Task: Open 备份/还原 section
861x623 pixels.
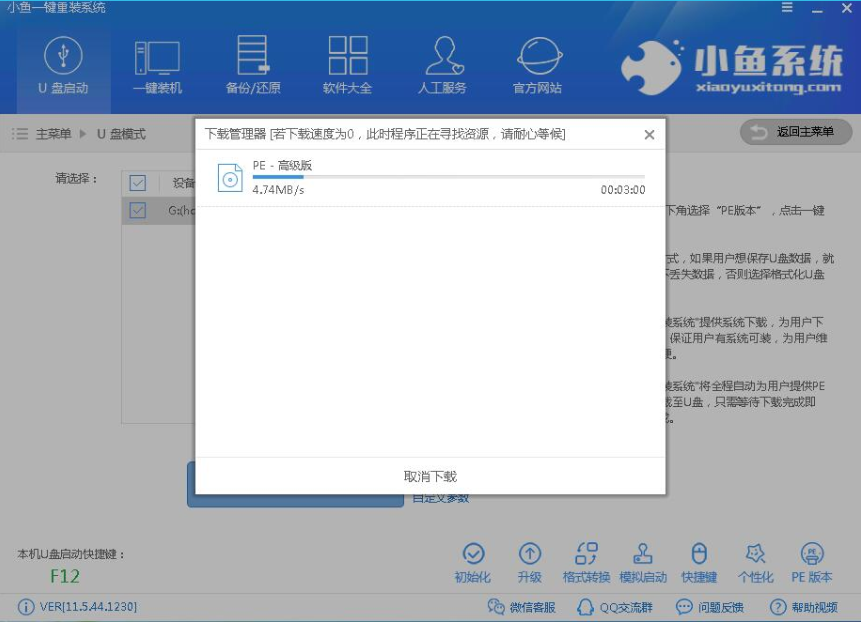Action: point(252,66)
